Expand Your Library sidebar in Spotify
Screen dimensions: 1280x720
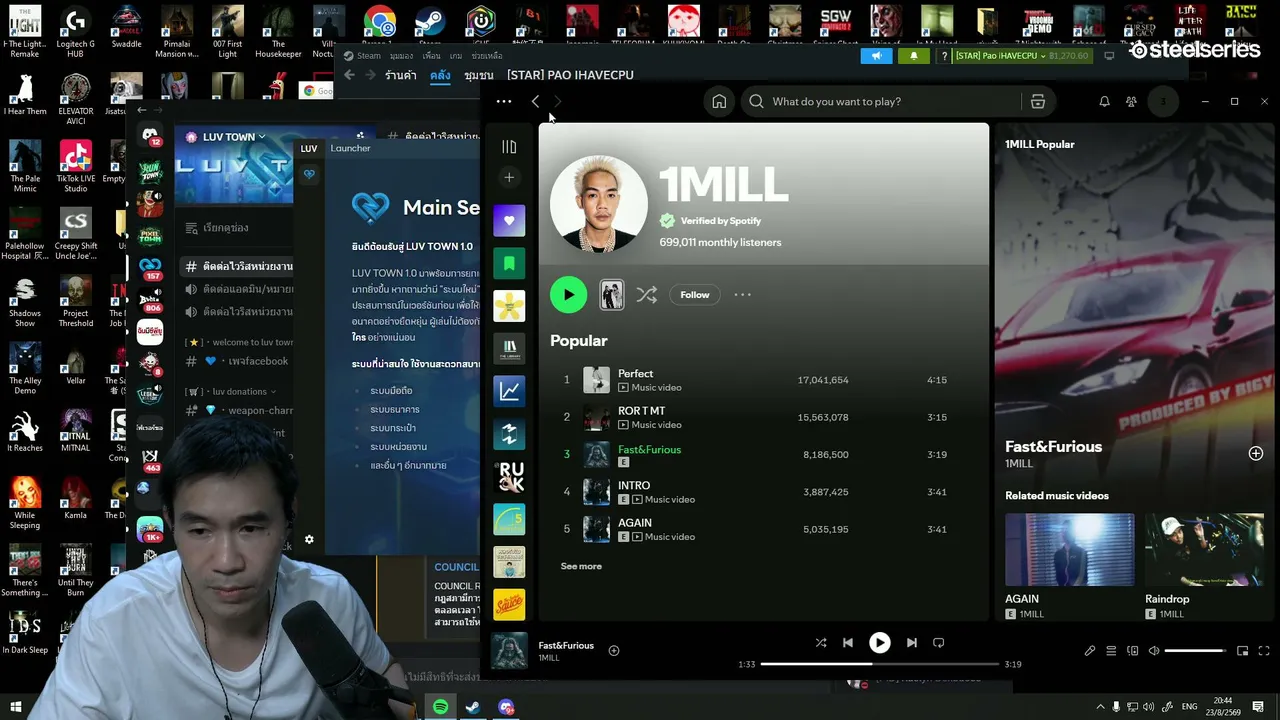point(509,147)
